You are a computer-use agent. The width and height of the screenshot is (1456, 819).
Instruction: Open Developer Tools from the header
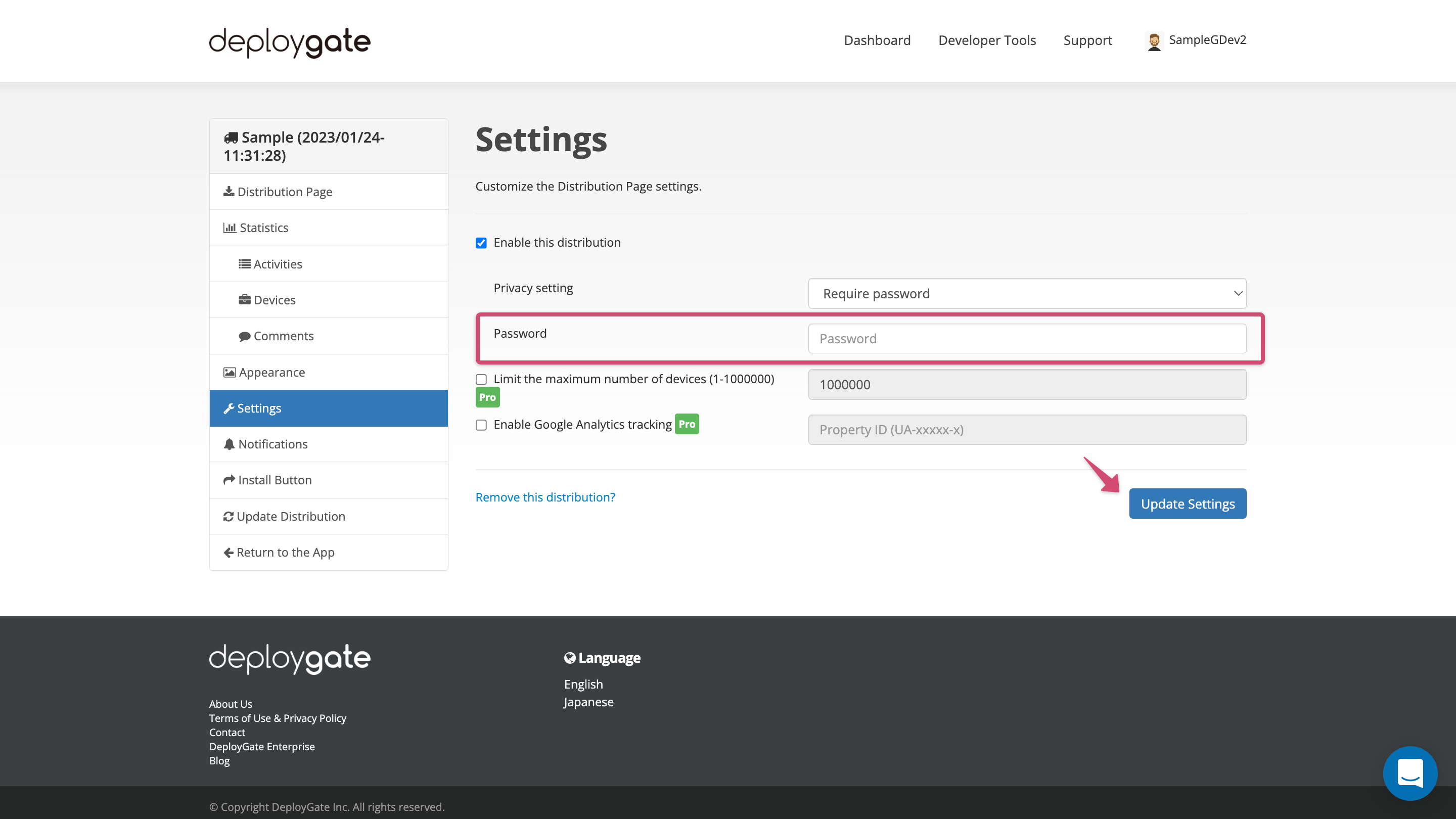[986, 40]
